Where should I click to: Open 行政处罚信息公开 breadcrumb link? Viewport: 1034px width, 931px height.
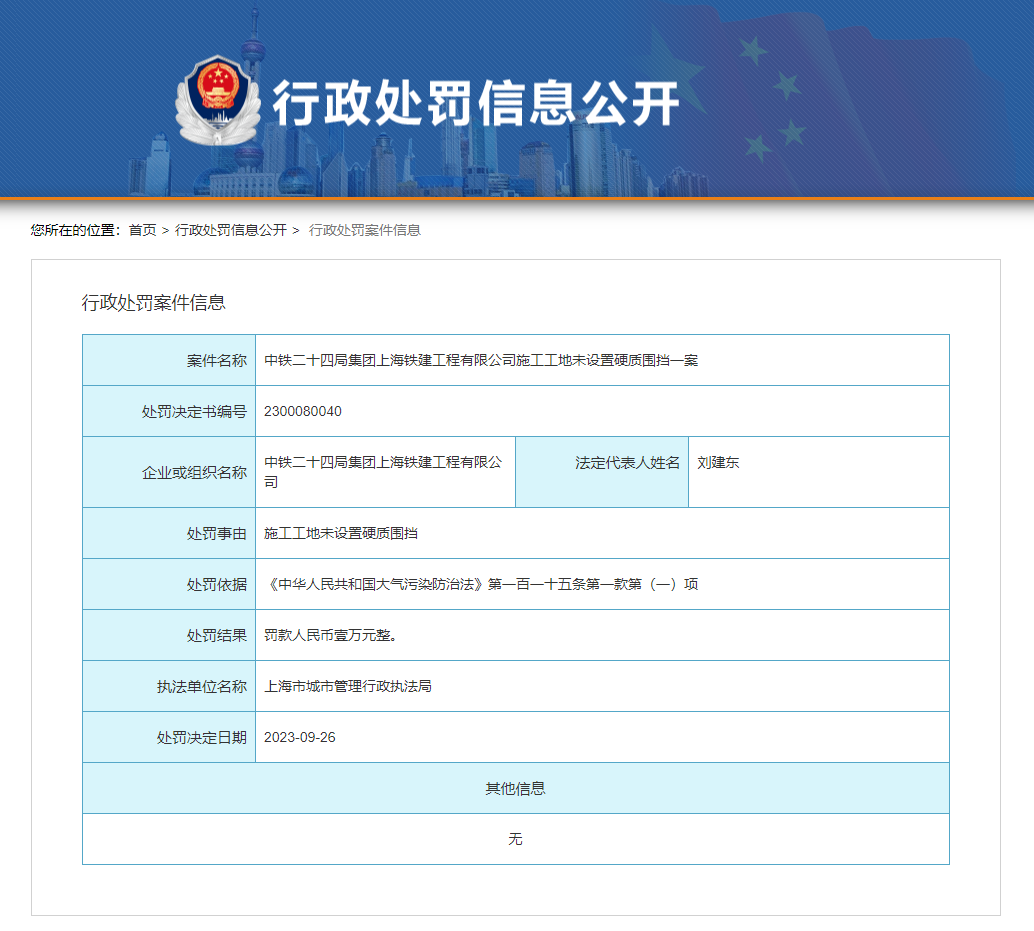pos(231,230)
